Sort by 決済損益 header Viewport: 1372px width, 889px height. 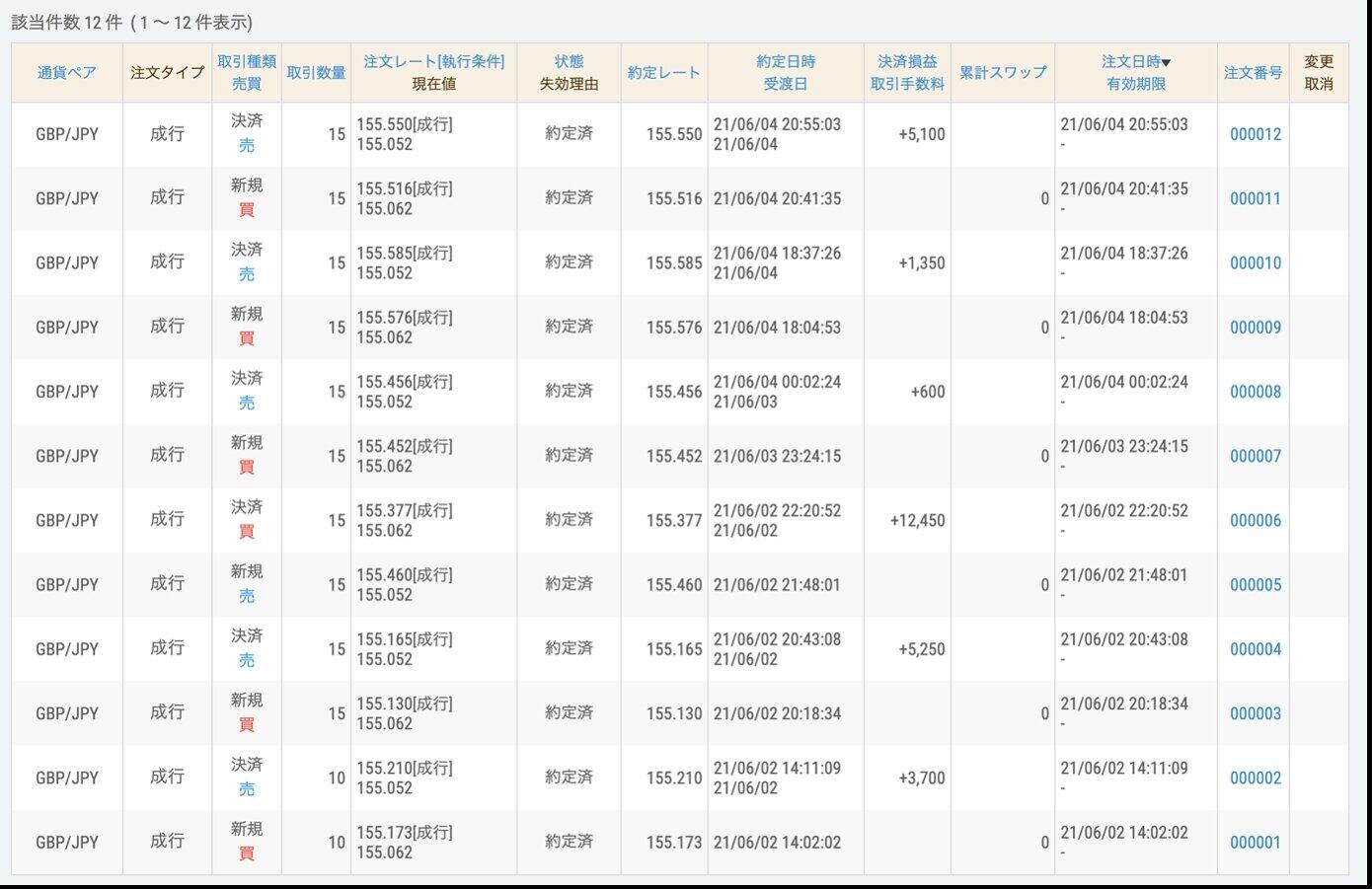[x=906, y=61]
